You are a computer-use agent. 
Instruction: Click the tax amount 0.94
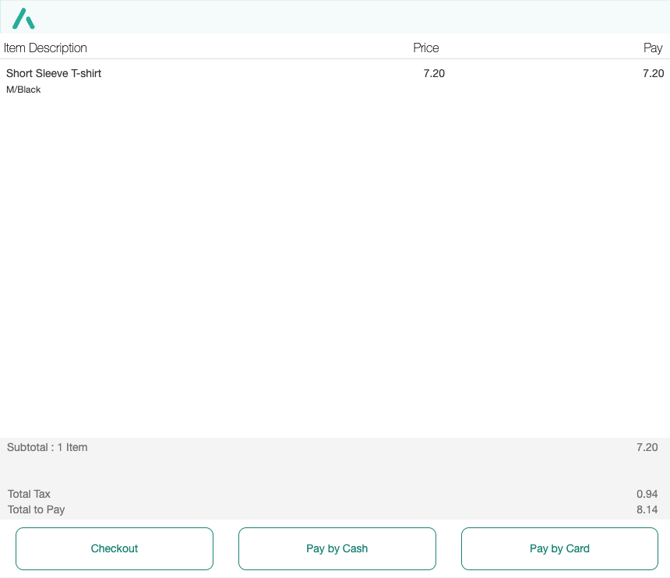647,494
